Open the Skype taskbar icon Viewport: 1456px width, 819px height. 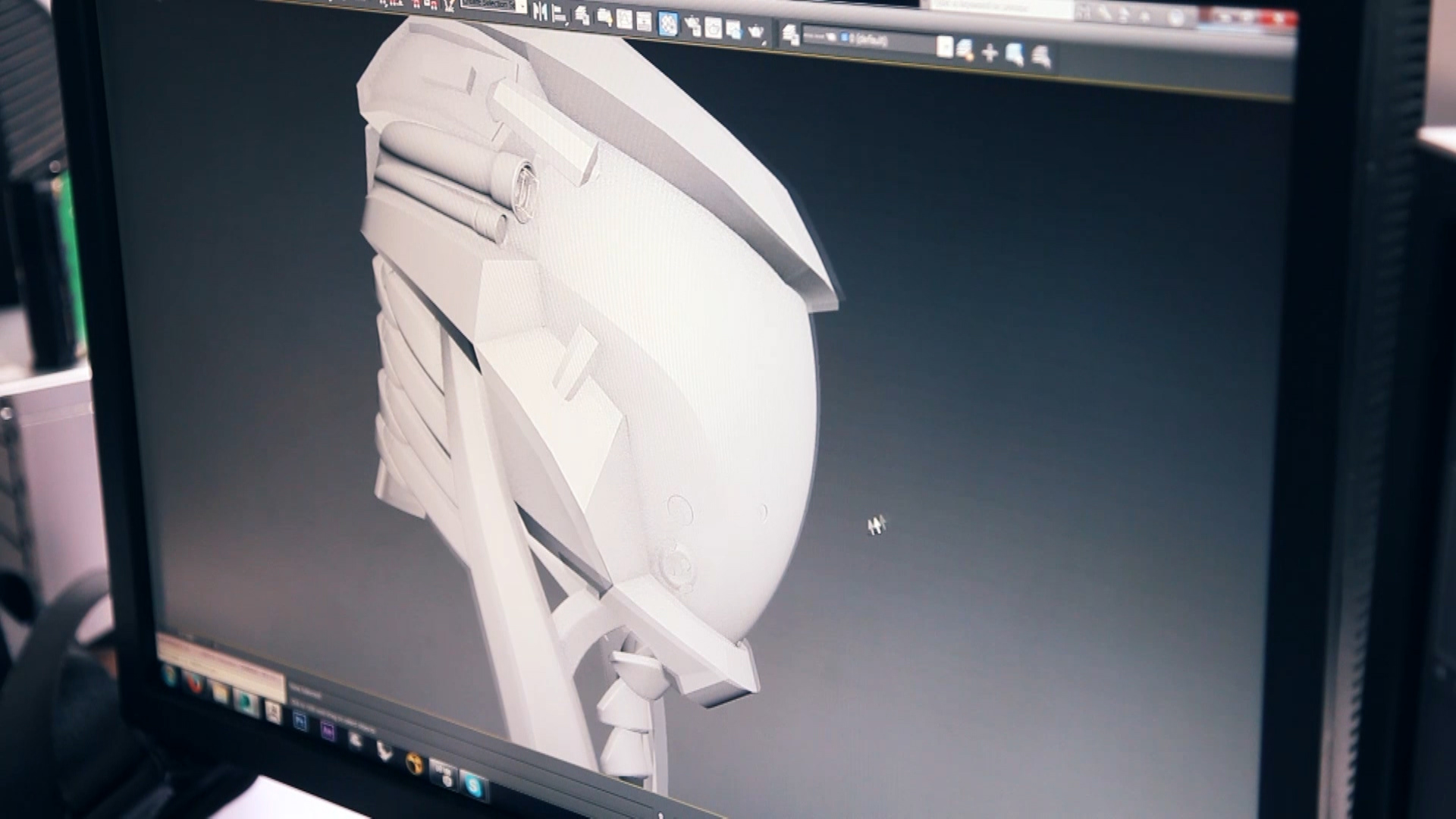[474, 785]
